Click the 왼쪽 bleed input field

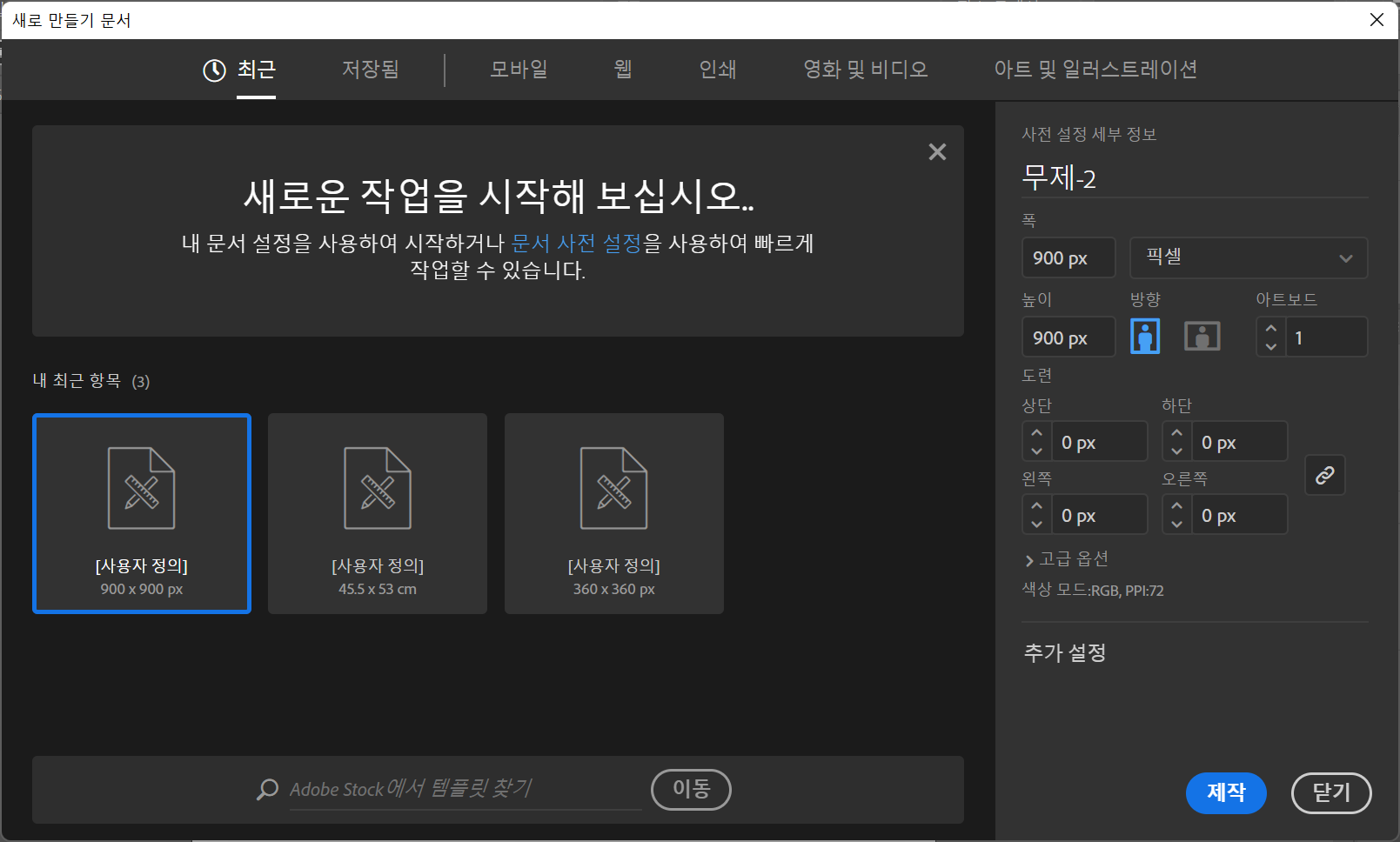tap(1100, 515)
